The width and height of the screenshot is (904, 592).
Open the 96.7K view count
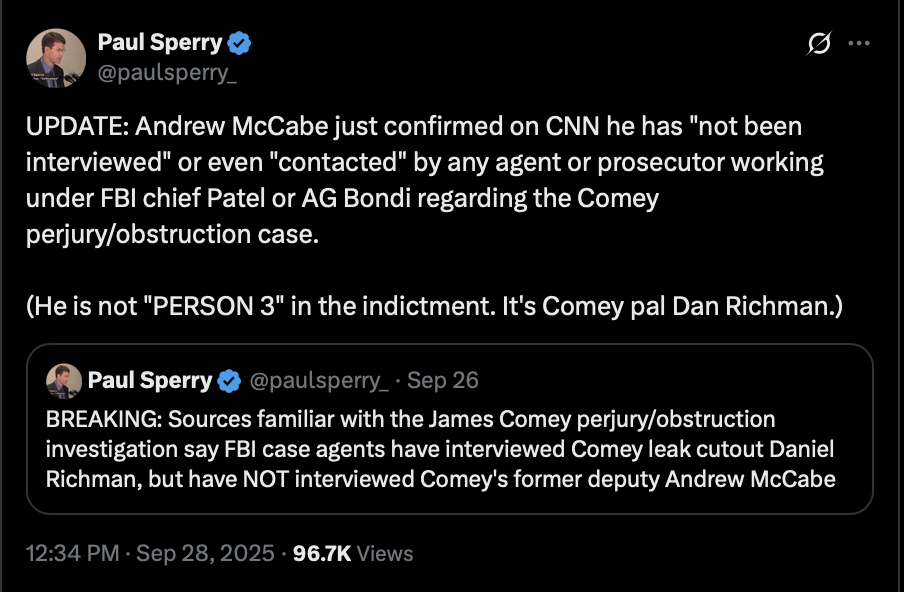pyautogui.click(x=321, y=553)
